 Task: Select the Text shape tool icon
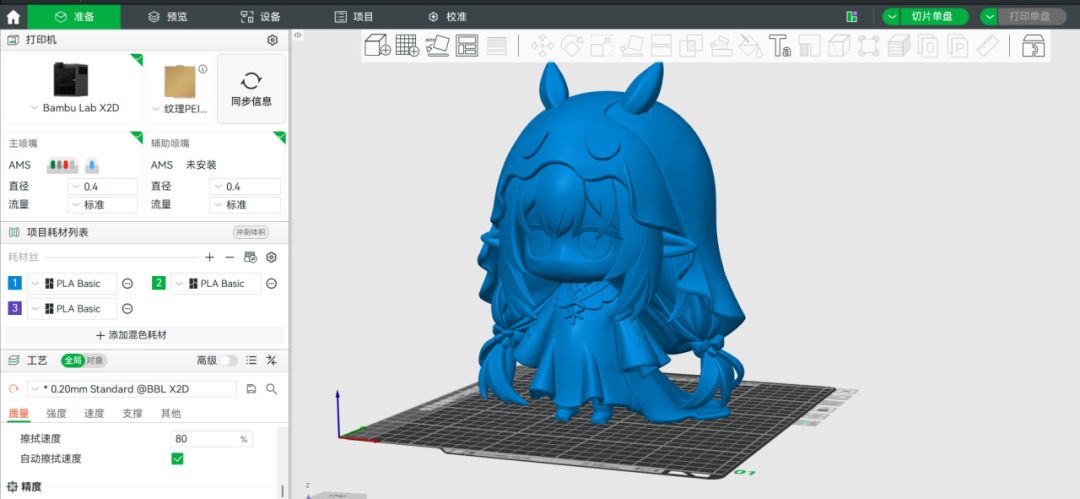(x=780, y=45)
